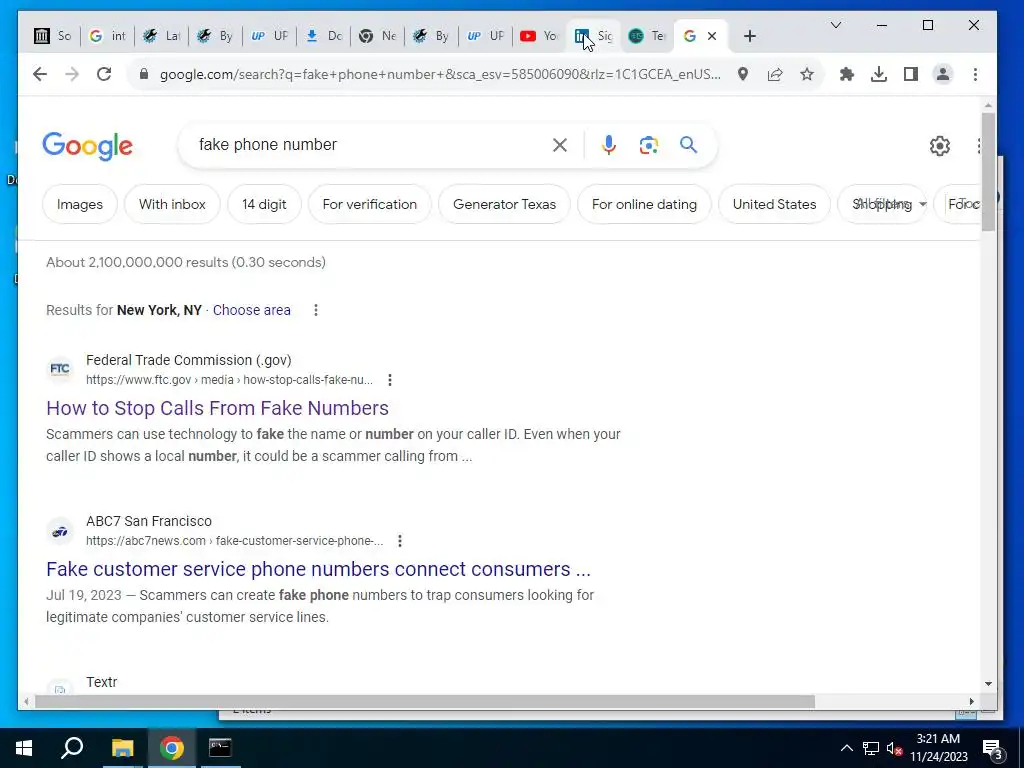
Task: Open File Explorer from the taskbar
Action: pos(122,748)
